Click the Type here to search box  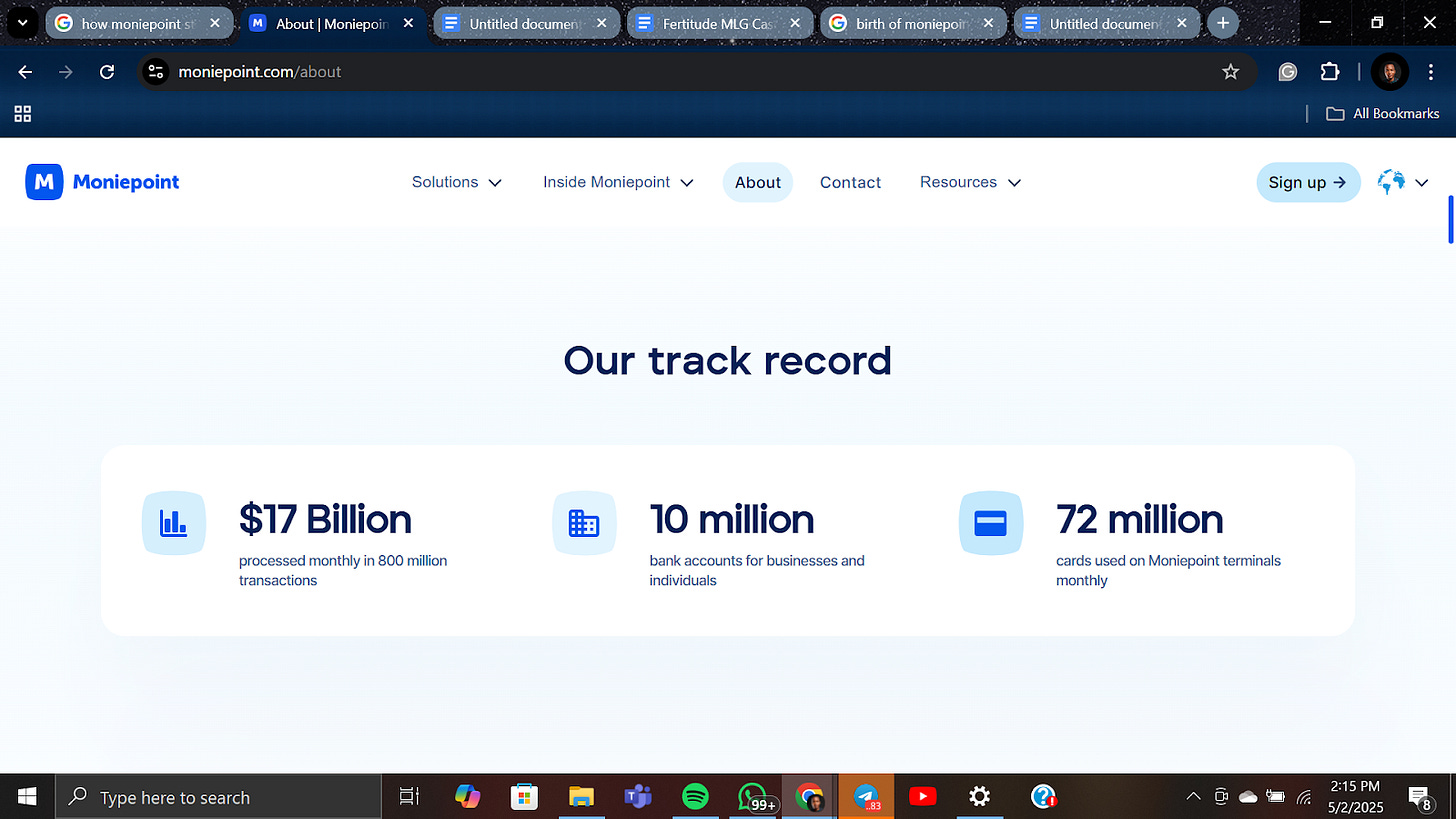pyautogui.click(x=218, y=797)
